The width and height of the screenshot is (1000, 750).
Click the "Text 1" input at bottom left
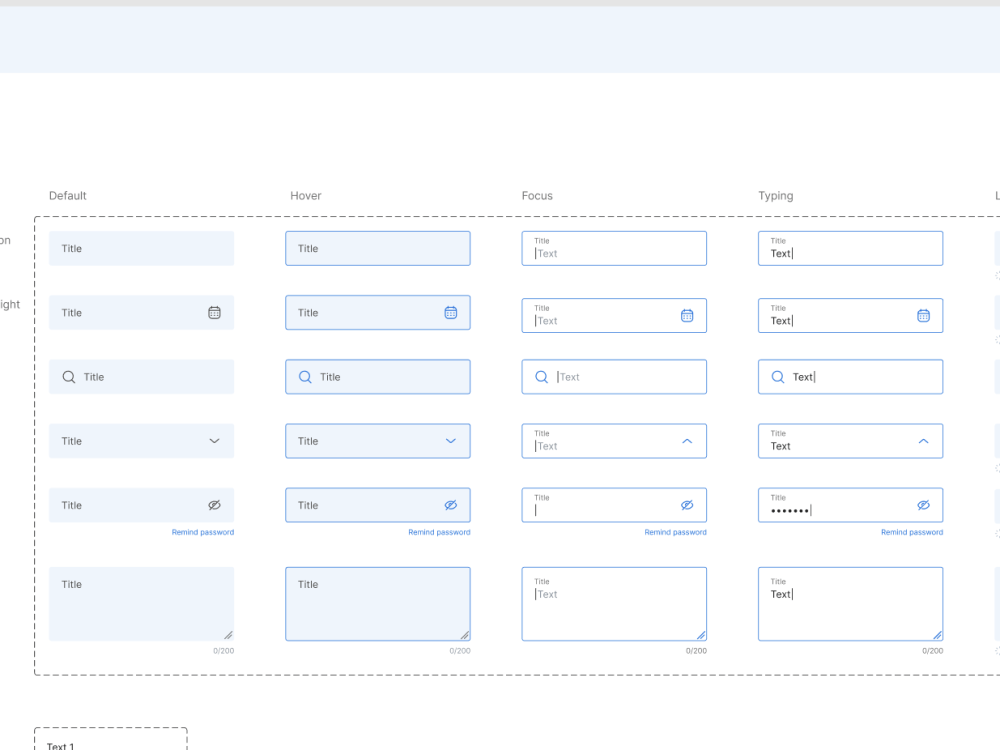110,743
